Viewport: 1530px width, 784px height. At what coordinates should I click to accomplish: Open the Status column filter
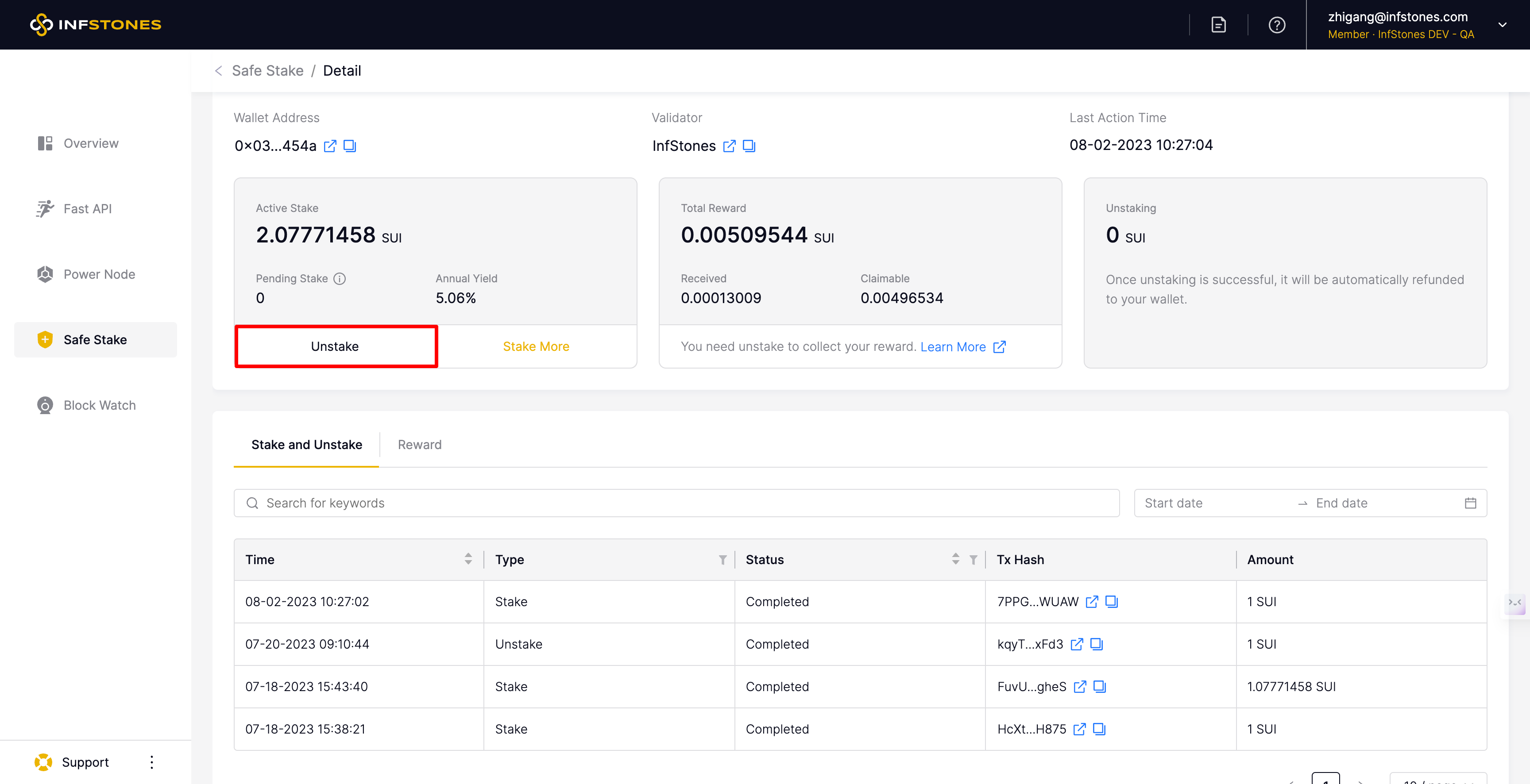coord(973,559)
